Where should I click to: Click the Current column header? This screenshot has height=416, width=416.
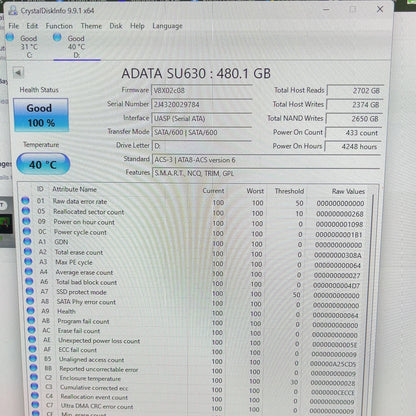tap(213, 191)
